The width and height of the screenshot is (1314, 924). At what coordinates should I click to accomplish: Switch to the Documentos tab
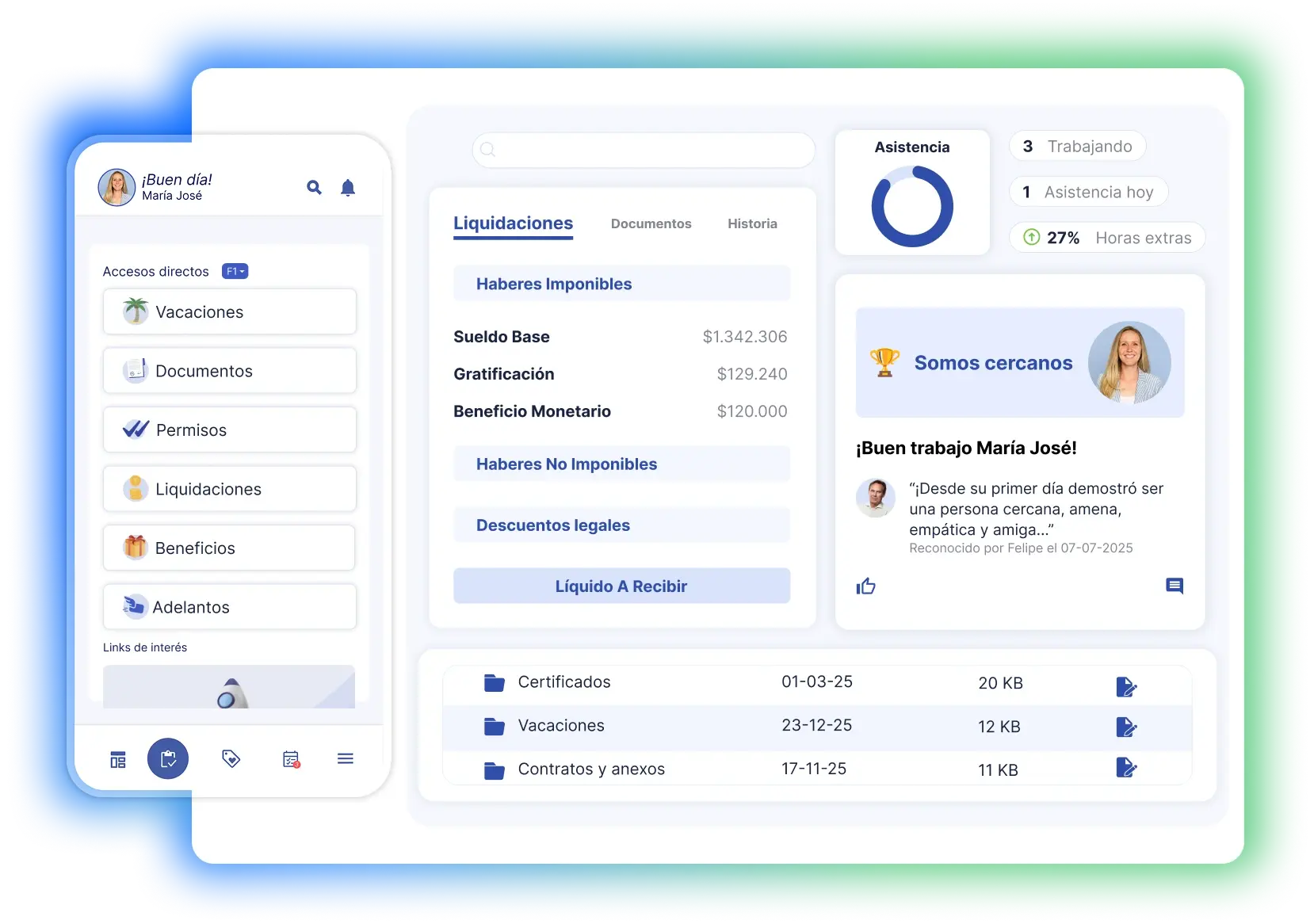click(651, 223)
